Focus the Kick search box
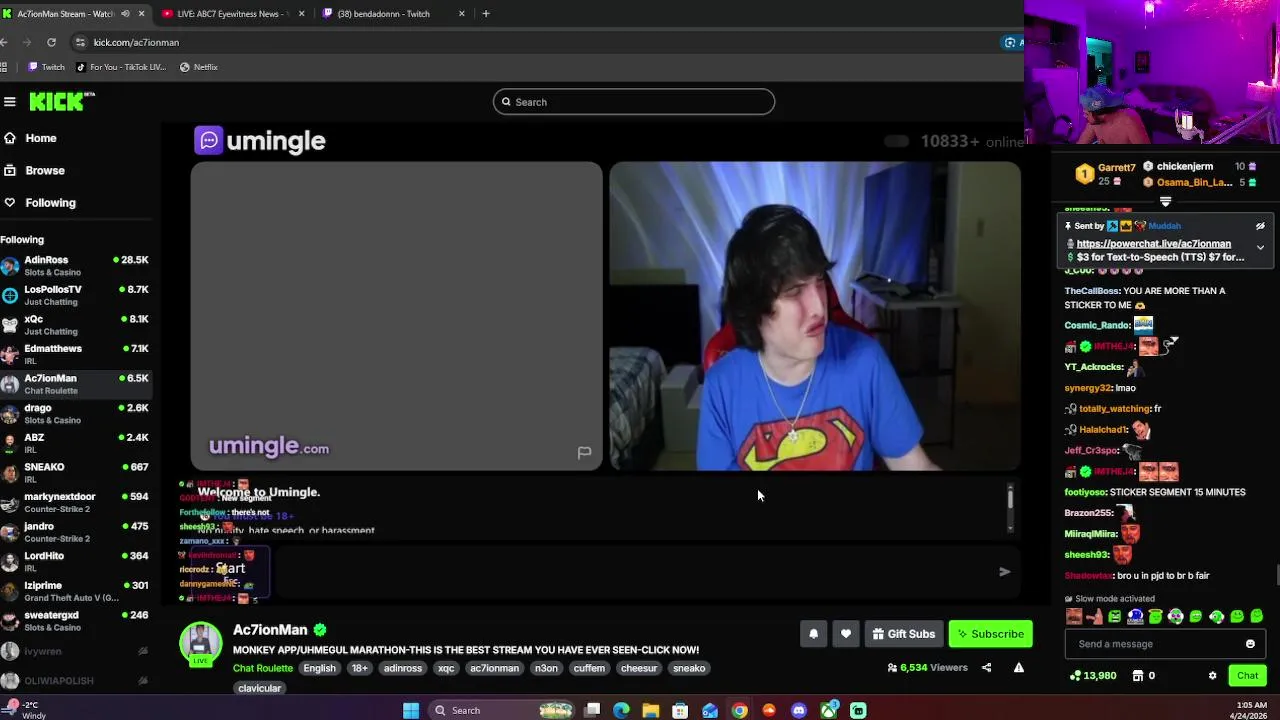 pyautogui.click(x=634, y=101)
